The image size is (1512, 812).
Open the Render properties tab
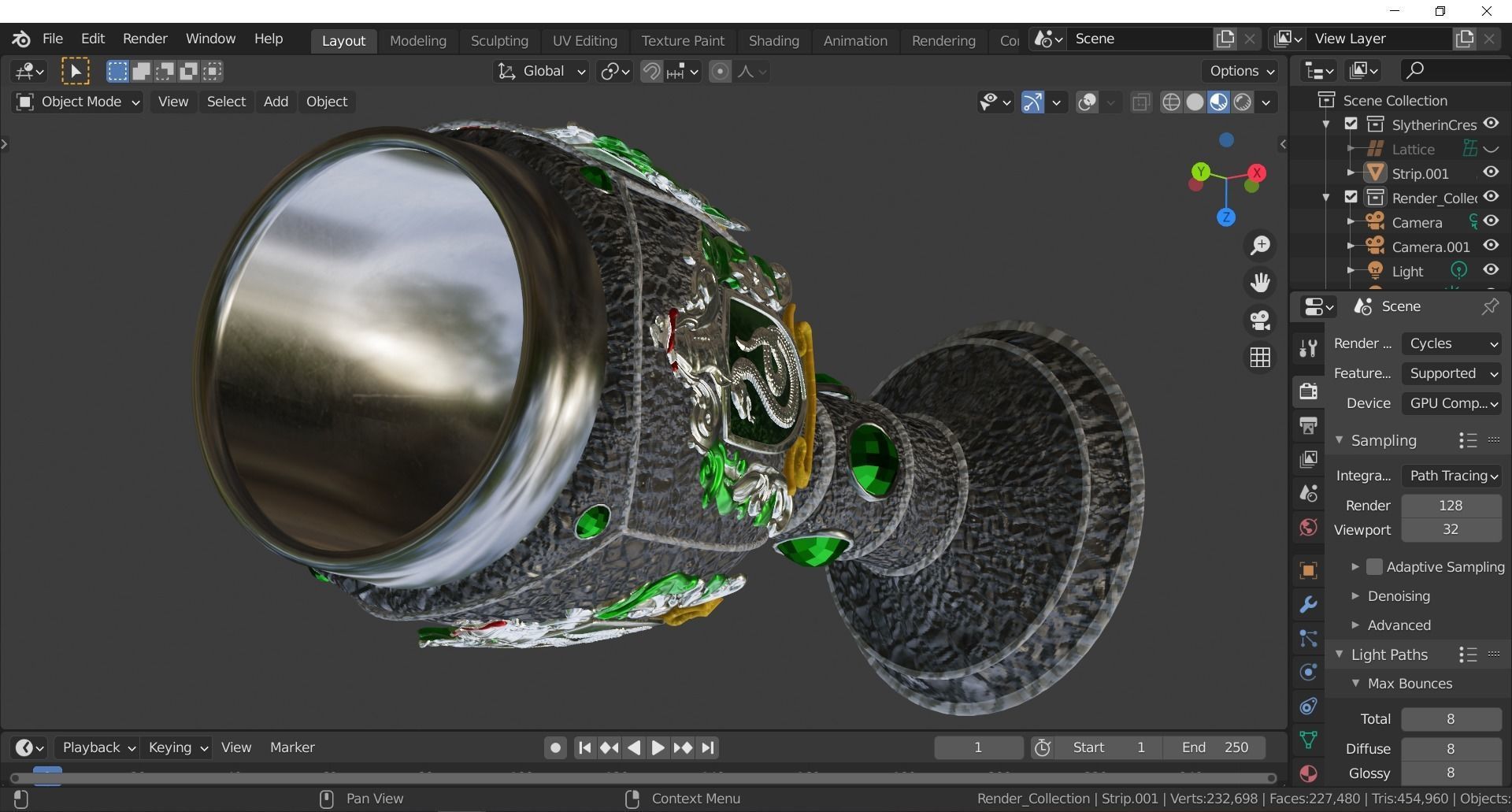1308,391
